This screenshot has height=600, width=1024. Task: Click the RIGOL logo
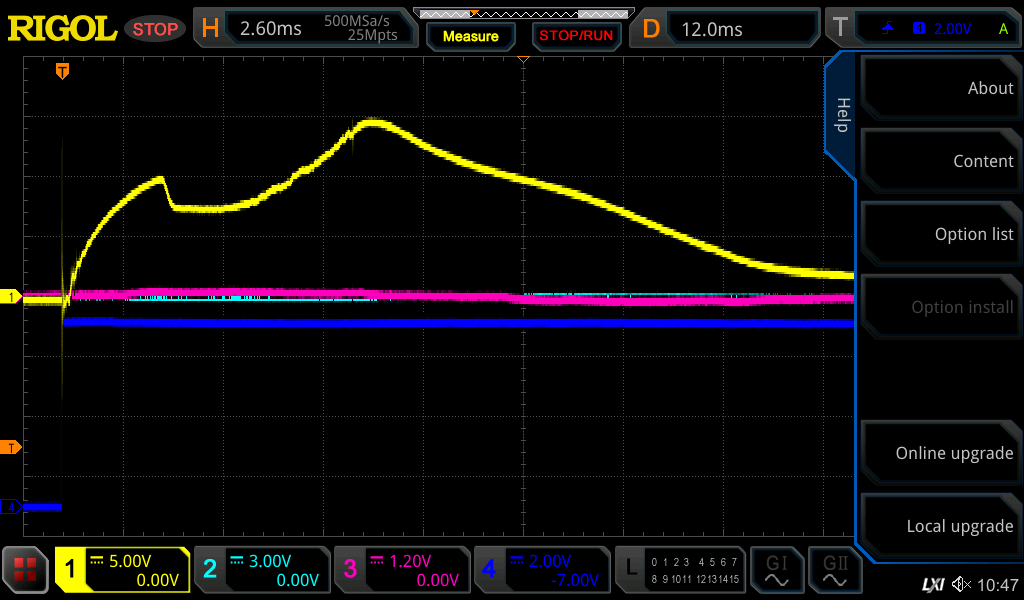click(x=62, y=29)
